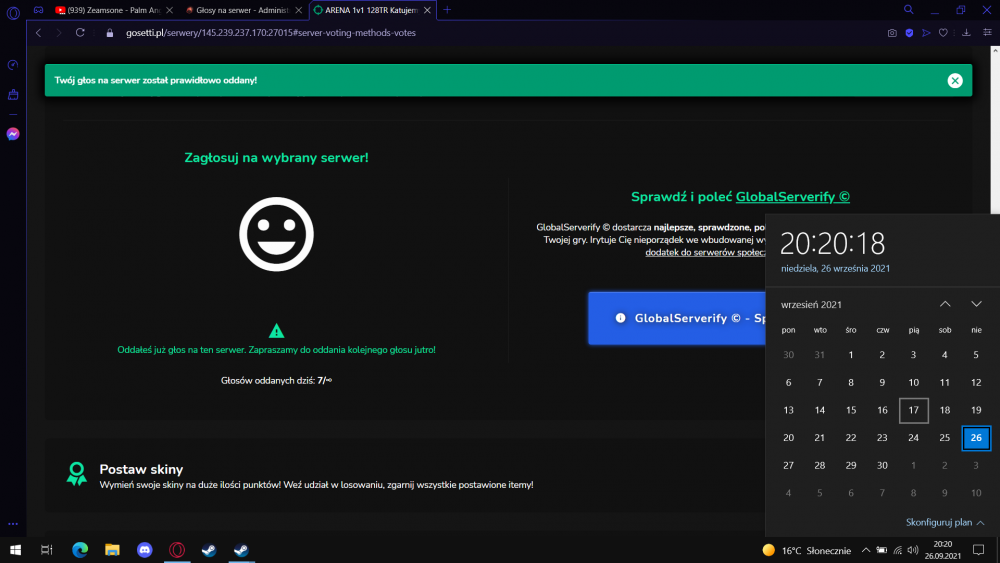Expand the Skonfiguruj plan section
This screenshot has height=563, width=1000.
point(945,522)
